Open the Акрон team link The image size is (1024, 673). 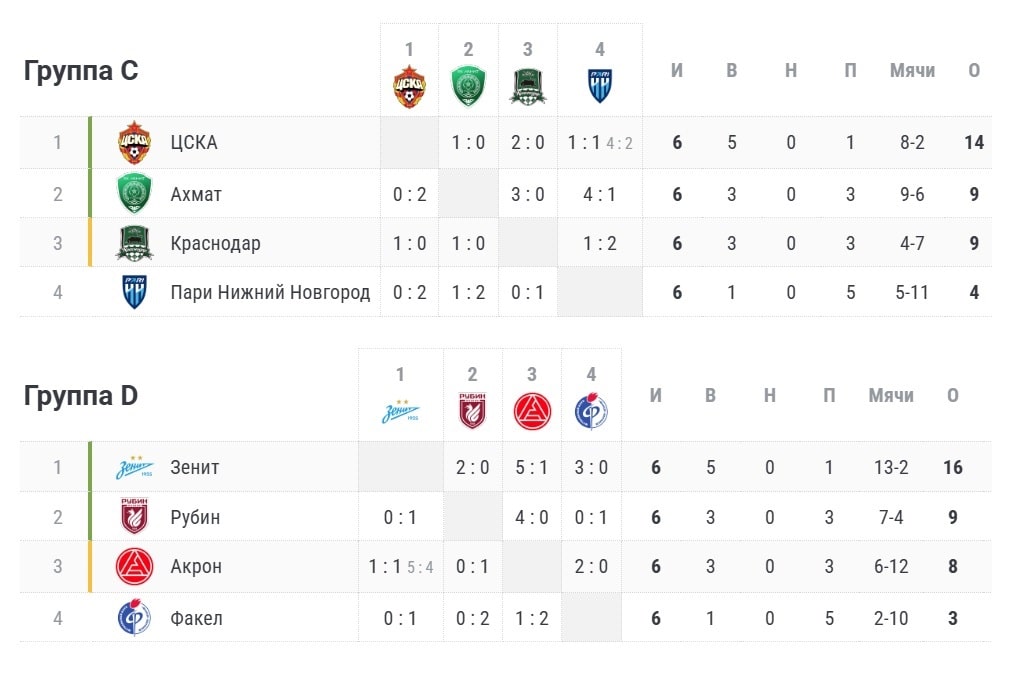click(196, 566)
